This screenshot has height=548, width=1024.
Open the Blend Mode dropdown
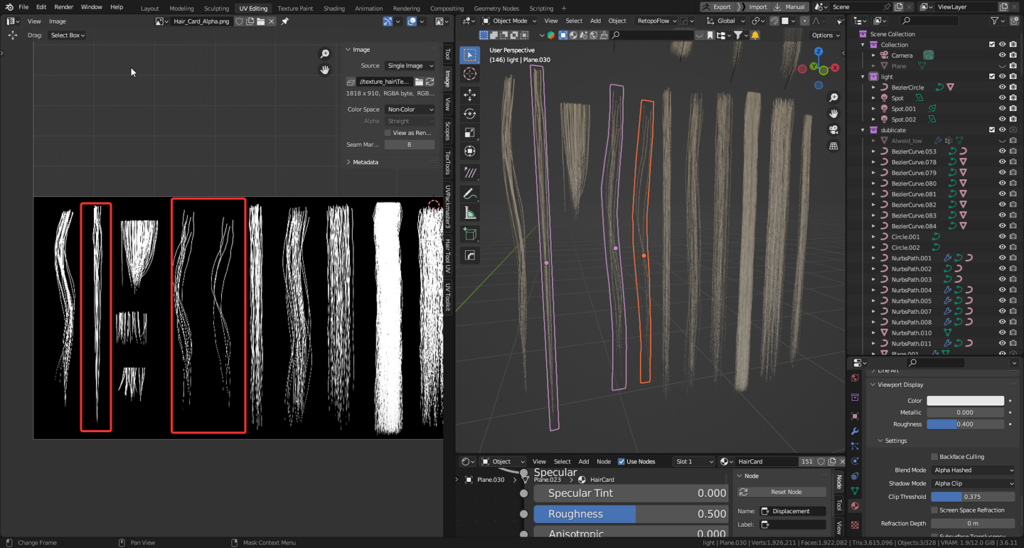tap(973, 470)
